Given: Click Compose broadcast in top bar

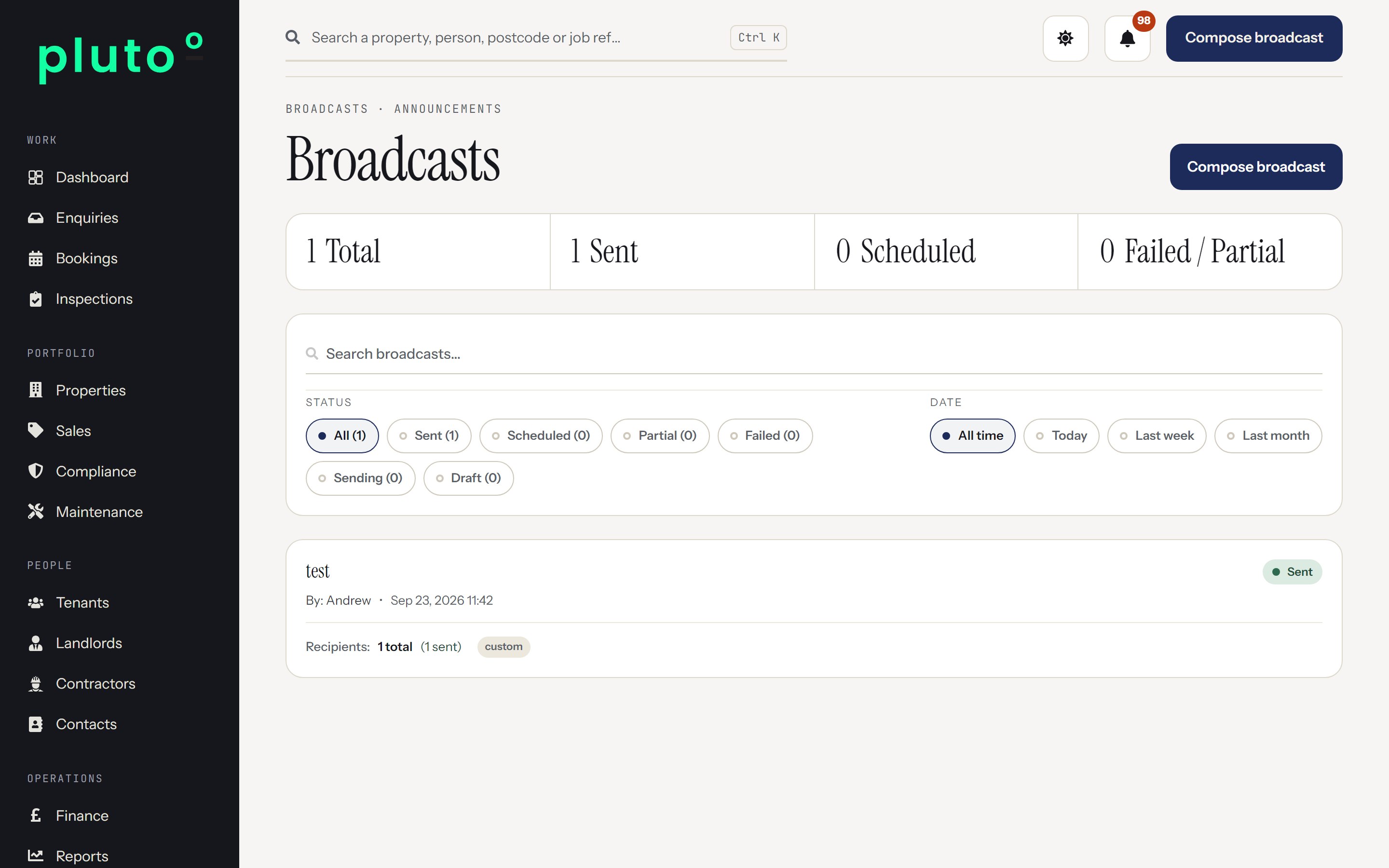Looking at the screenshot, I should pos(1253,39).
